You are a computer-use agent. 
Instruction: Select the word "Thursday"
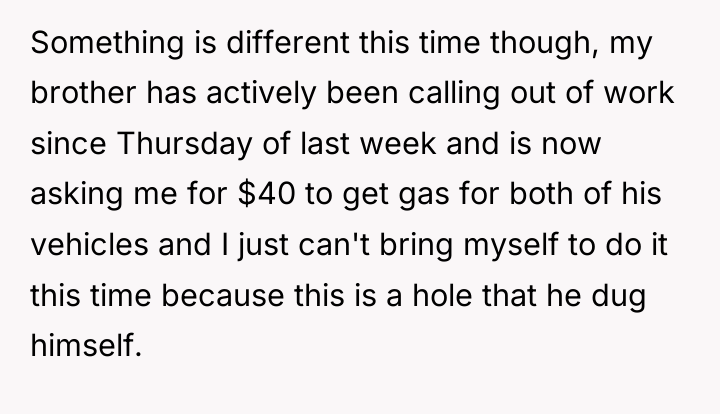185,144
